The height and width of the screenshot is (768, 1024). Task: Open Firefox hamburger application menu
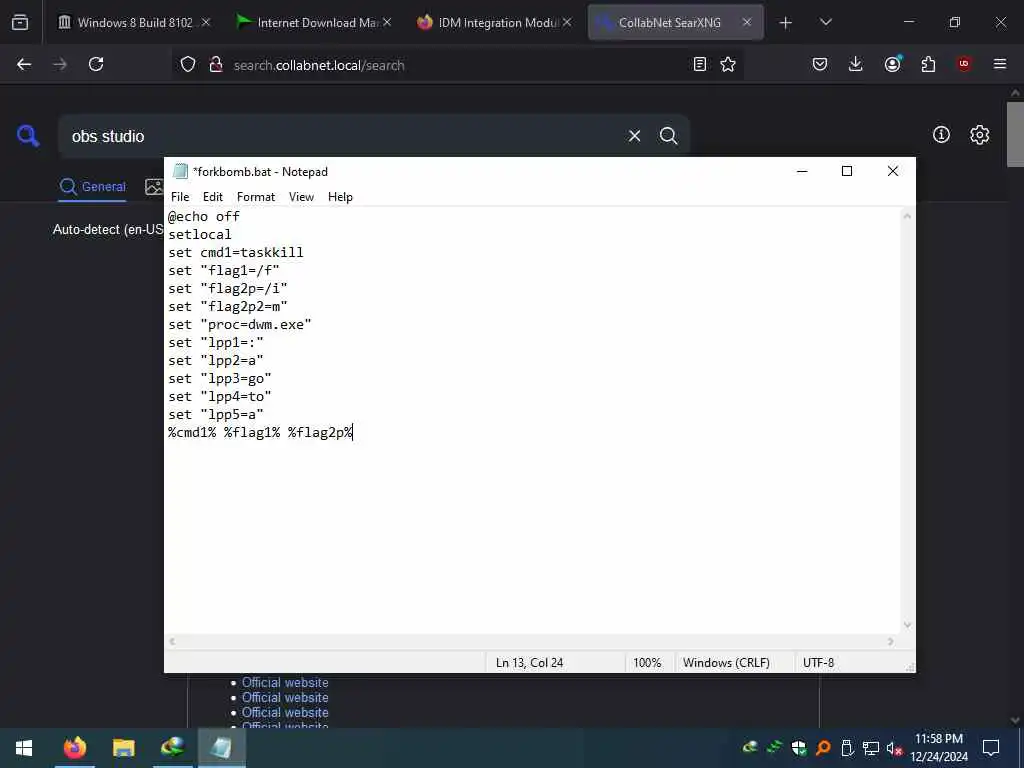(x=1000, y=64)
